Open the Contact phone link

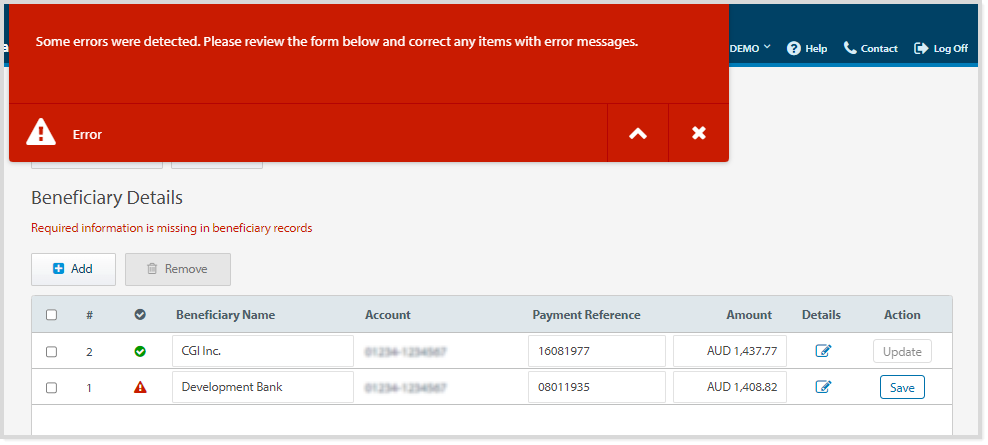tap(870, 48)
